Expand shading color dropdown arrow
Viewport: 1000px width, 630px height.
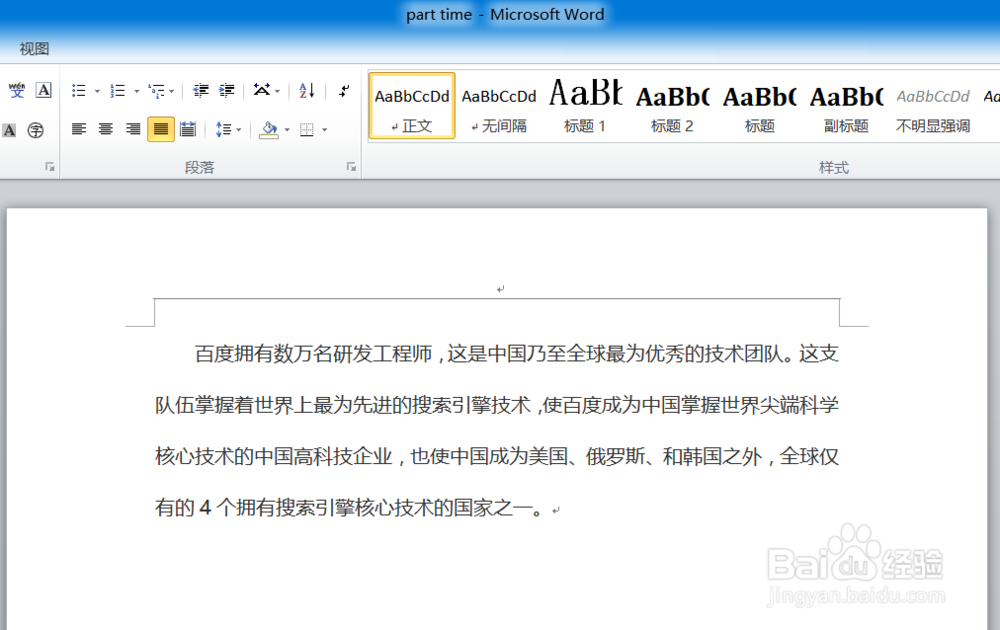[287, 130]
